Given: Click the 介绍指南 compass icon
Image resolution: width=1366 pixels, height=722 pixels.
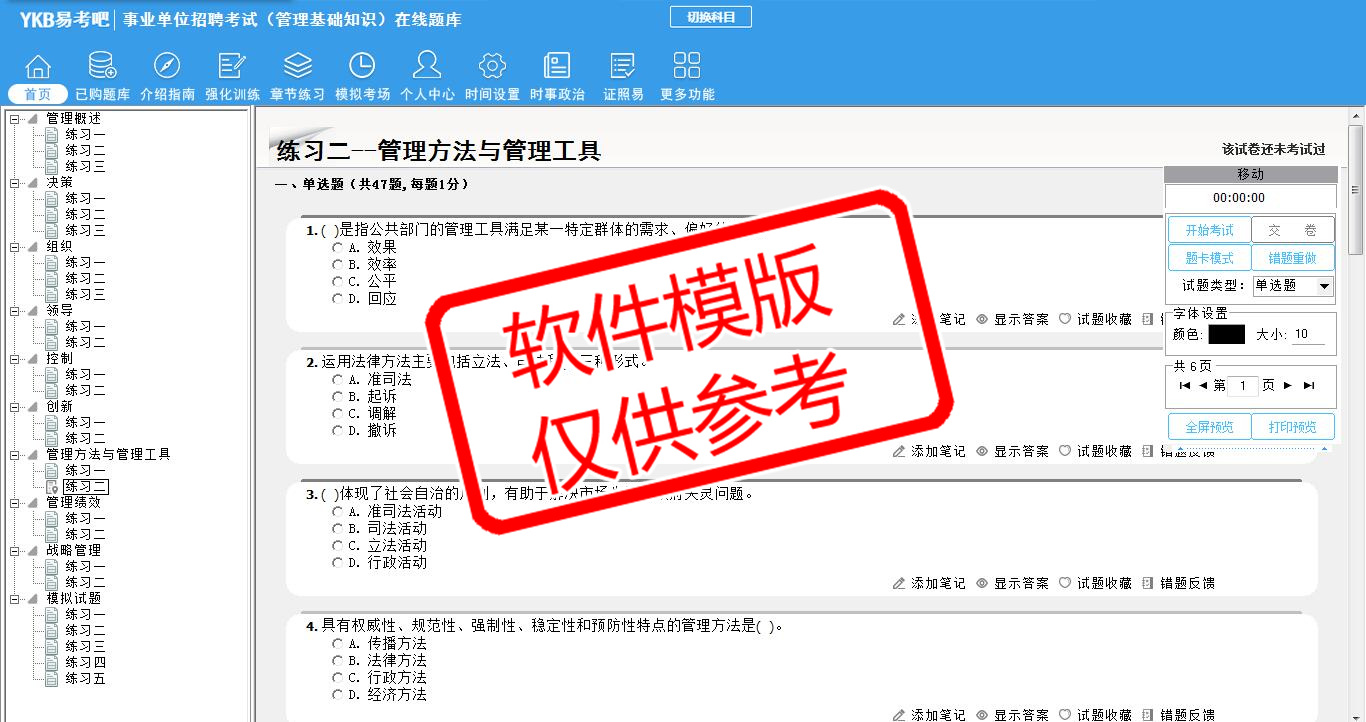Looking at the screenshot, I should 167,67.
